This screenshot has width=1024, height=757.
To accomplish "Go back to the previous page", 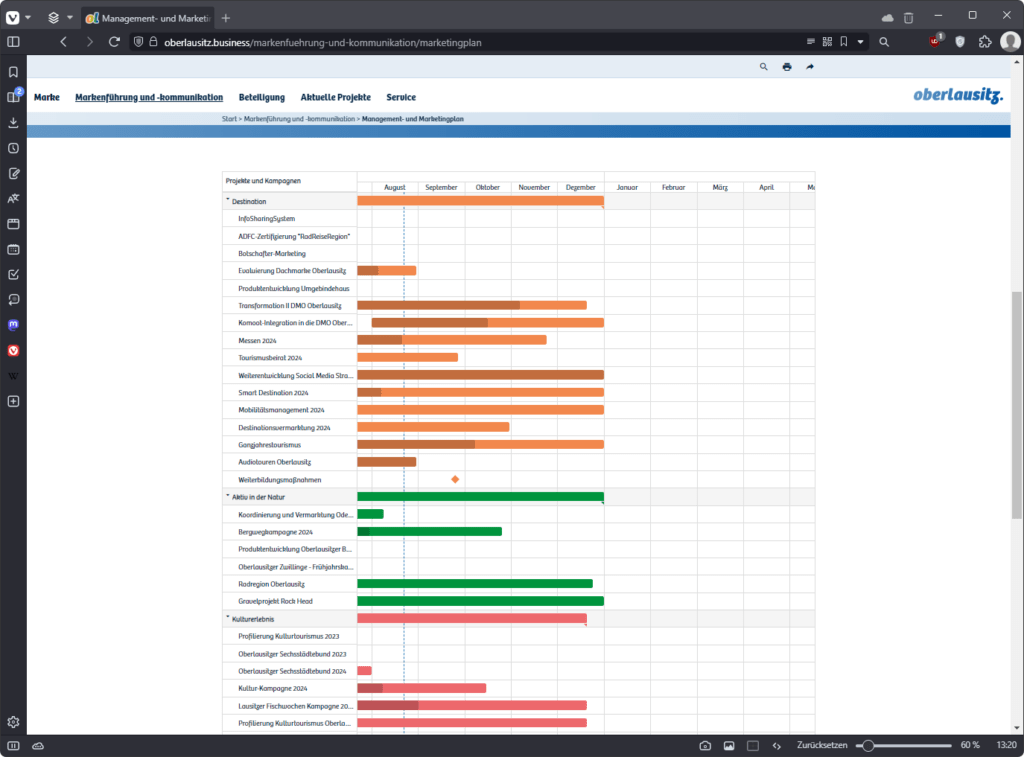I will coord(63,42).
